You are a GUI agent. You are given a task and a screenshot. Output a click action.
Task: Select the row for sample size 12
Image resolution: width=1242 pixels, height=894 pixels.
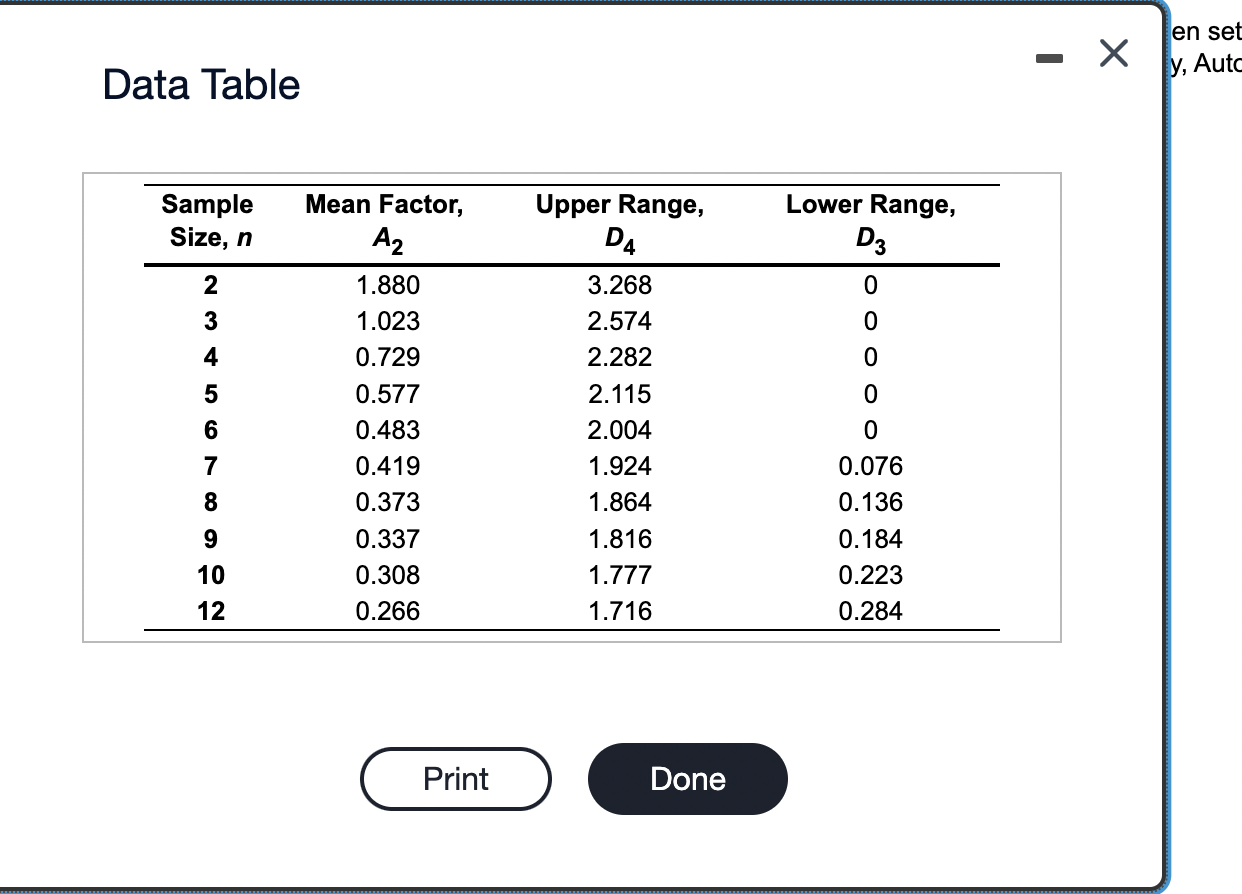coord(210,611)
